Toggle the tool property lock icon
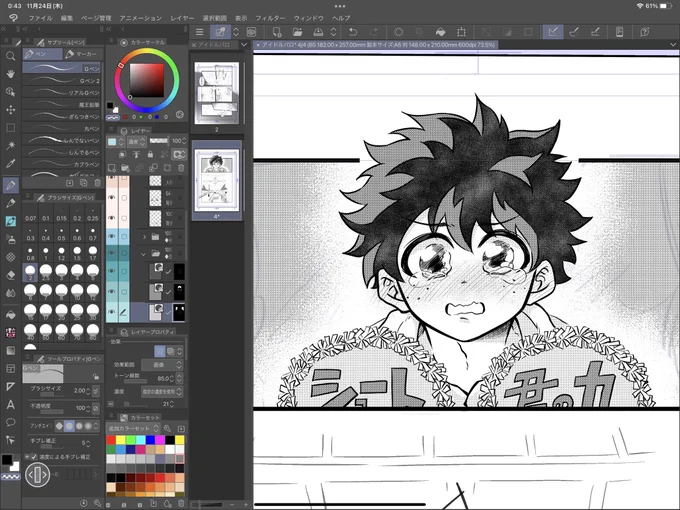This screenshot has height=510, width=680. (95, 376)
